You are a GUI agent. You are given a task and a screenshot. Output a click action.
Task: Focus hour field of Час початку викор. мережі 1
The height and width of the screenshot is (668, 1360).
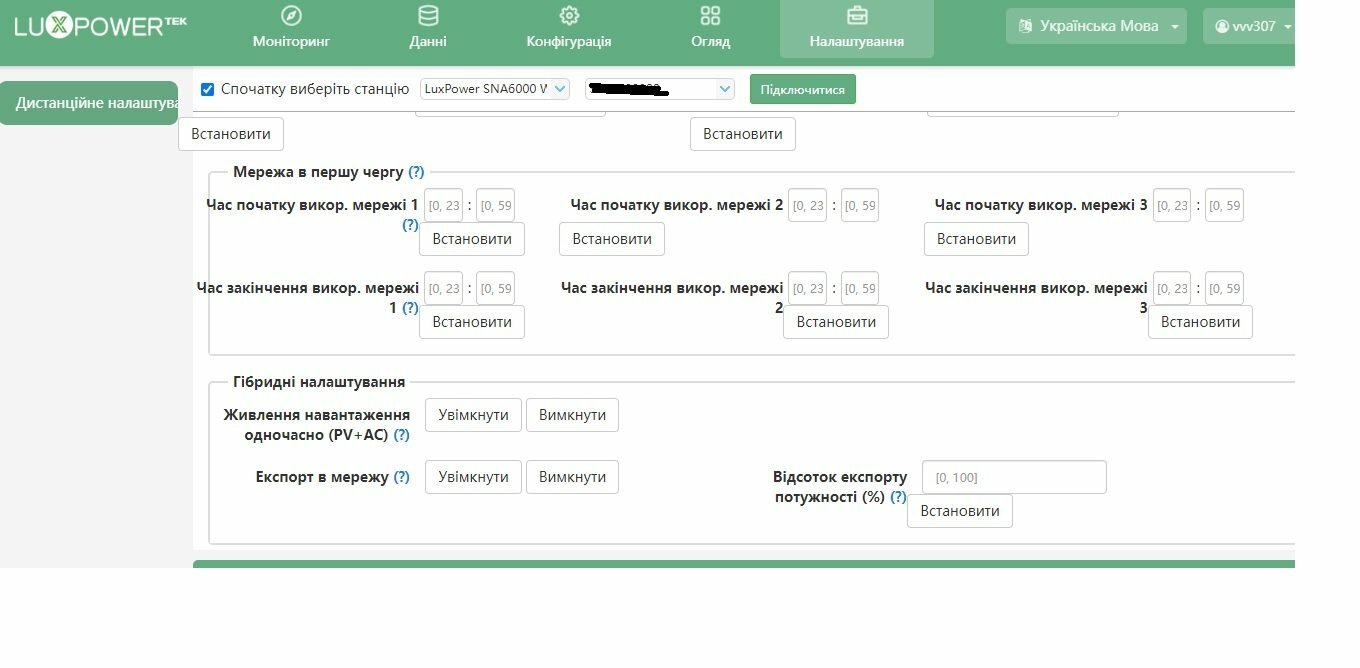click(444, 205)
